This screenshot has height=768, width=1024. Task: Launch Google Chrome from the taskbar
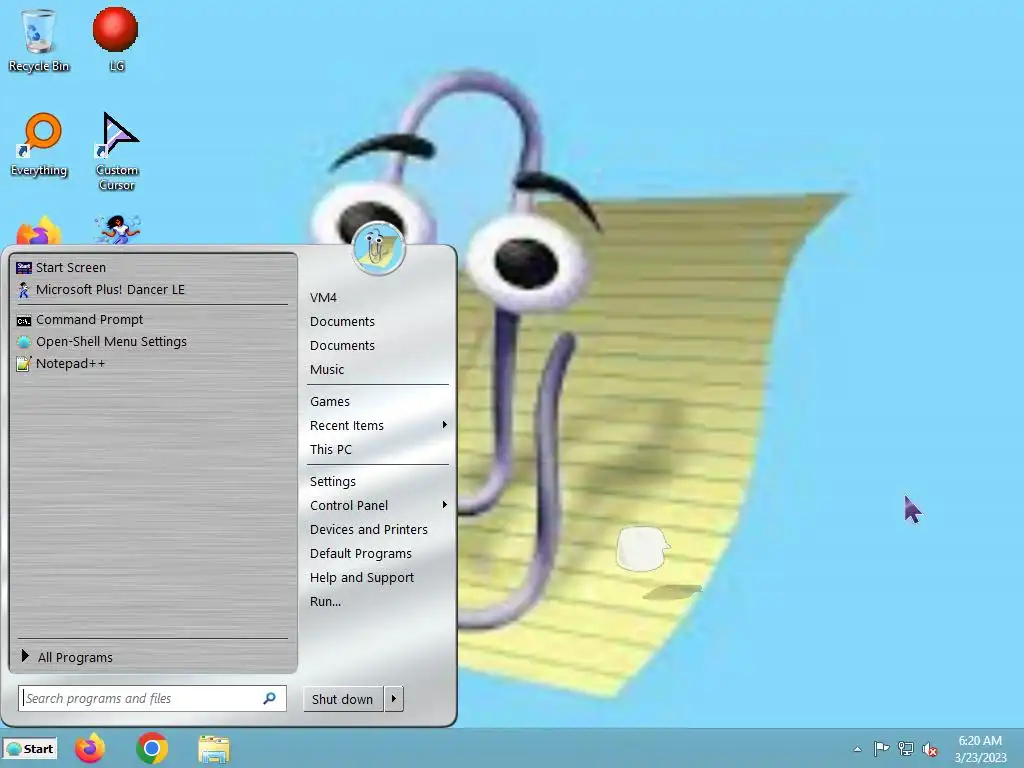coord(152,748)
